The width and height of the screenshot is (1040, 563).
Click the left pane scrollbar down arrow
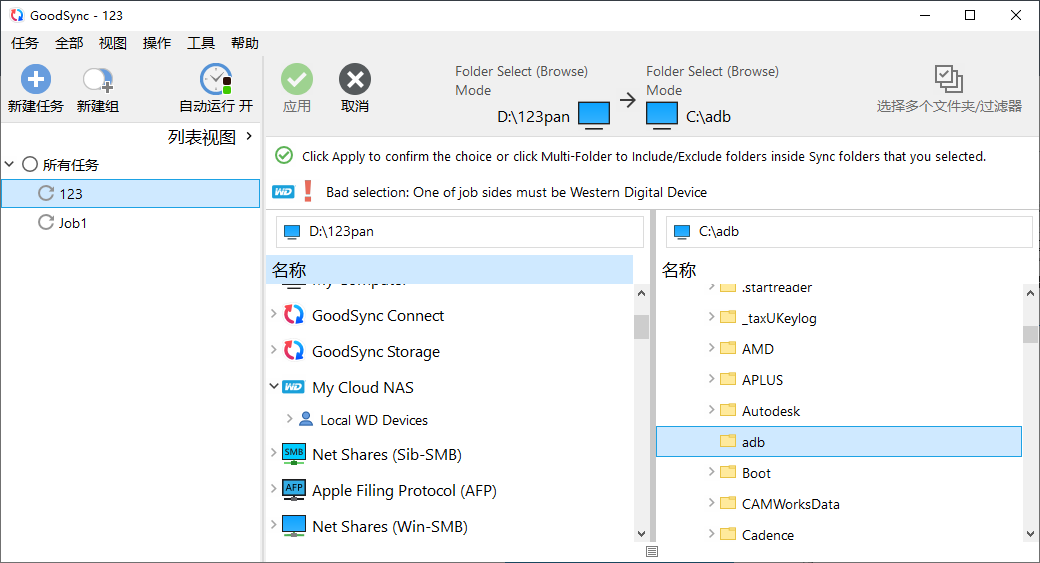click(641, 533)
